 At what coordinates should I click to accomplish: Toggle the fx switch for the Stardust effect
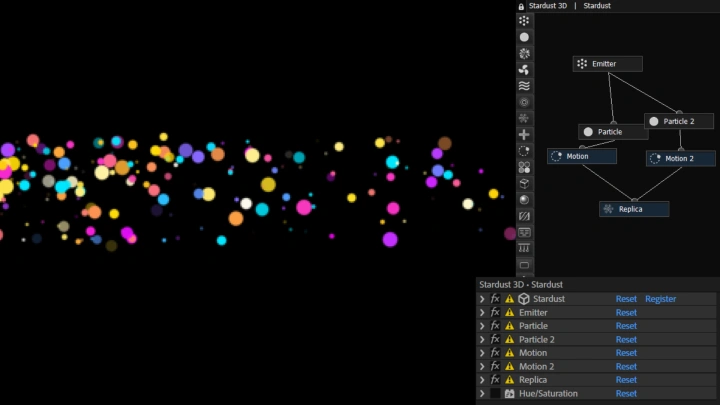click(495, 299)
